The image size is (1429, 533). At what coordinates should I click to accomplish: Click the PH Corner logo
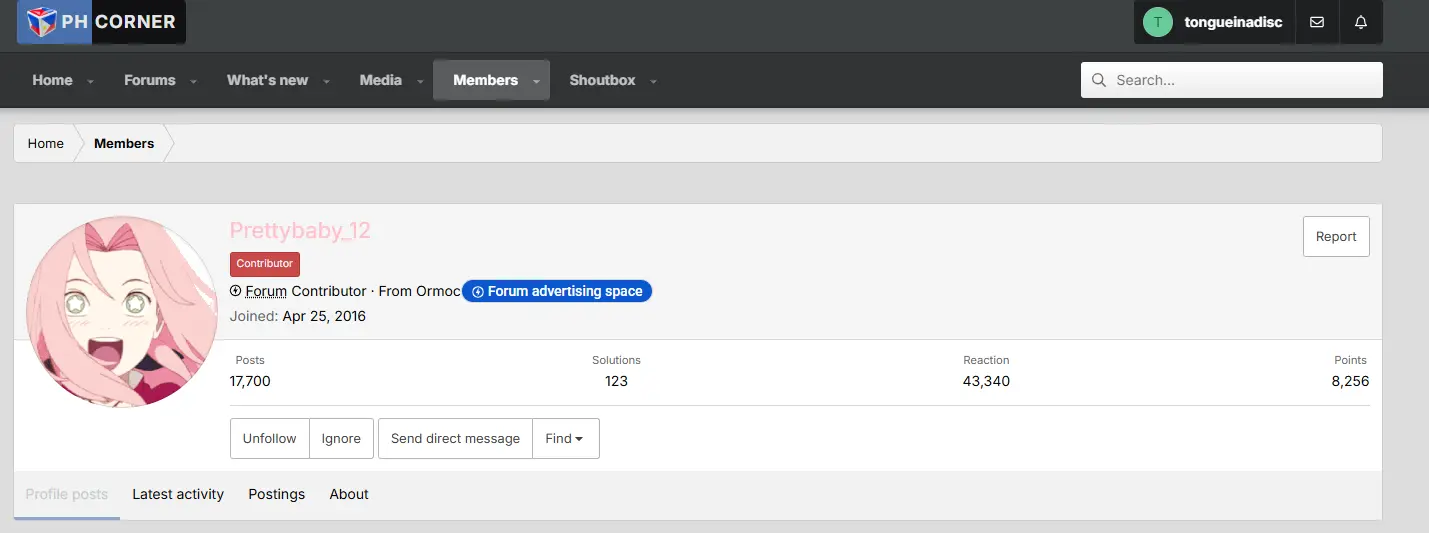click(101, 21)
